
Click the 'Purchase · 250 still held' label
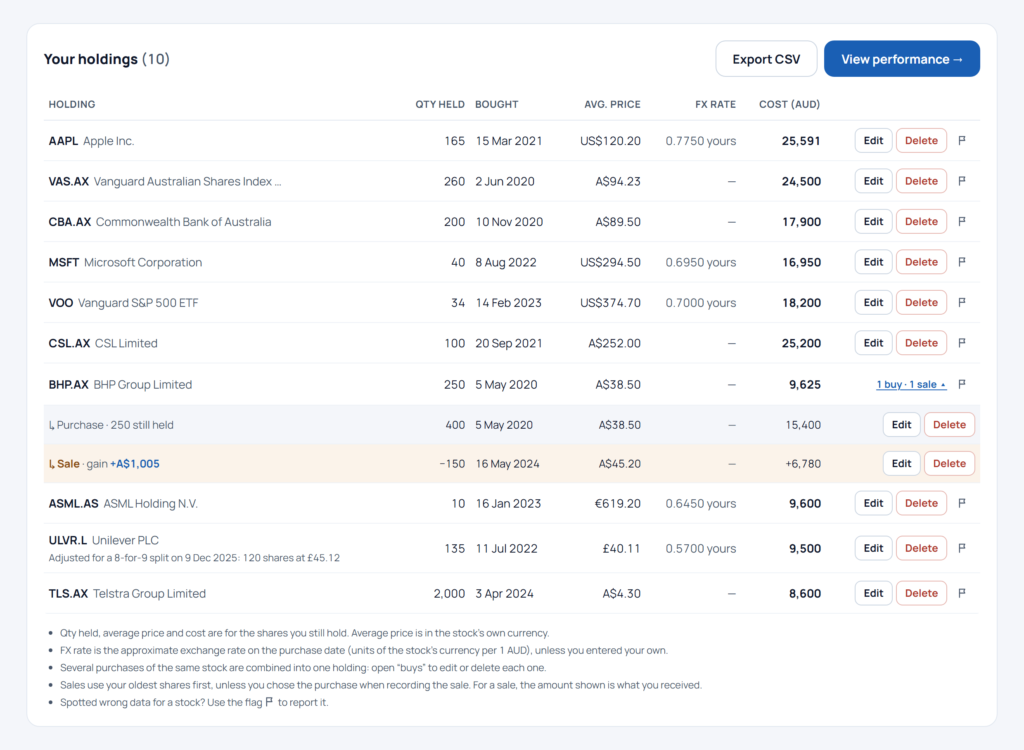click(112, 425)
